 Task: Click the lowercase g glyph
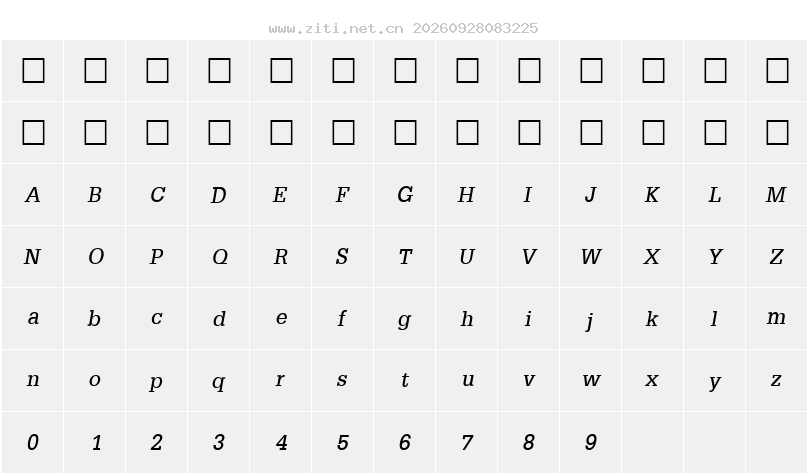click(405, 320)
